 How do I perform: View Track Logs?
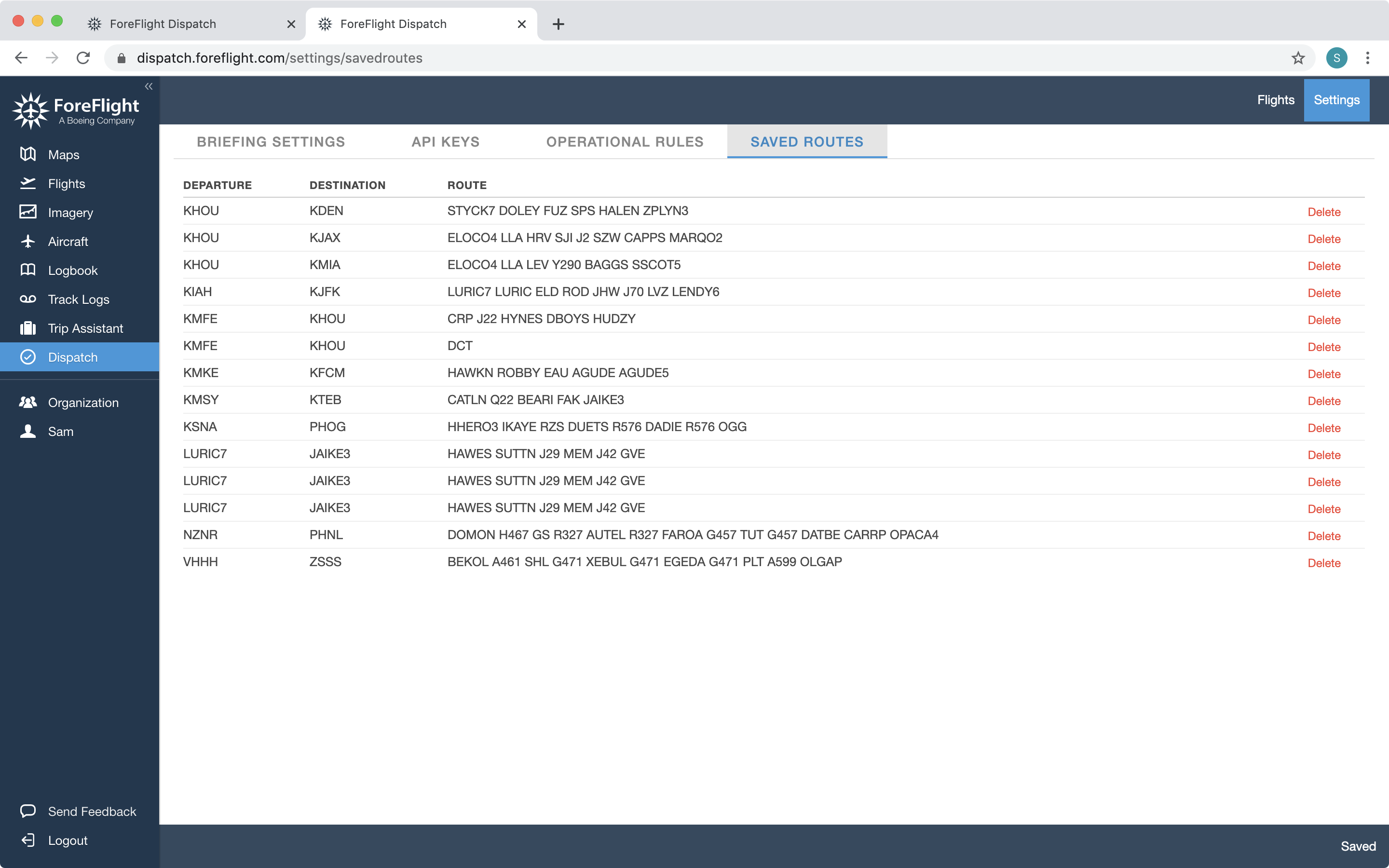(78, 299)
